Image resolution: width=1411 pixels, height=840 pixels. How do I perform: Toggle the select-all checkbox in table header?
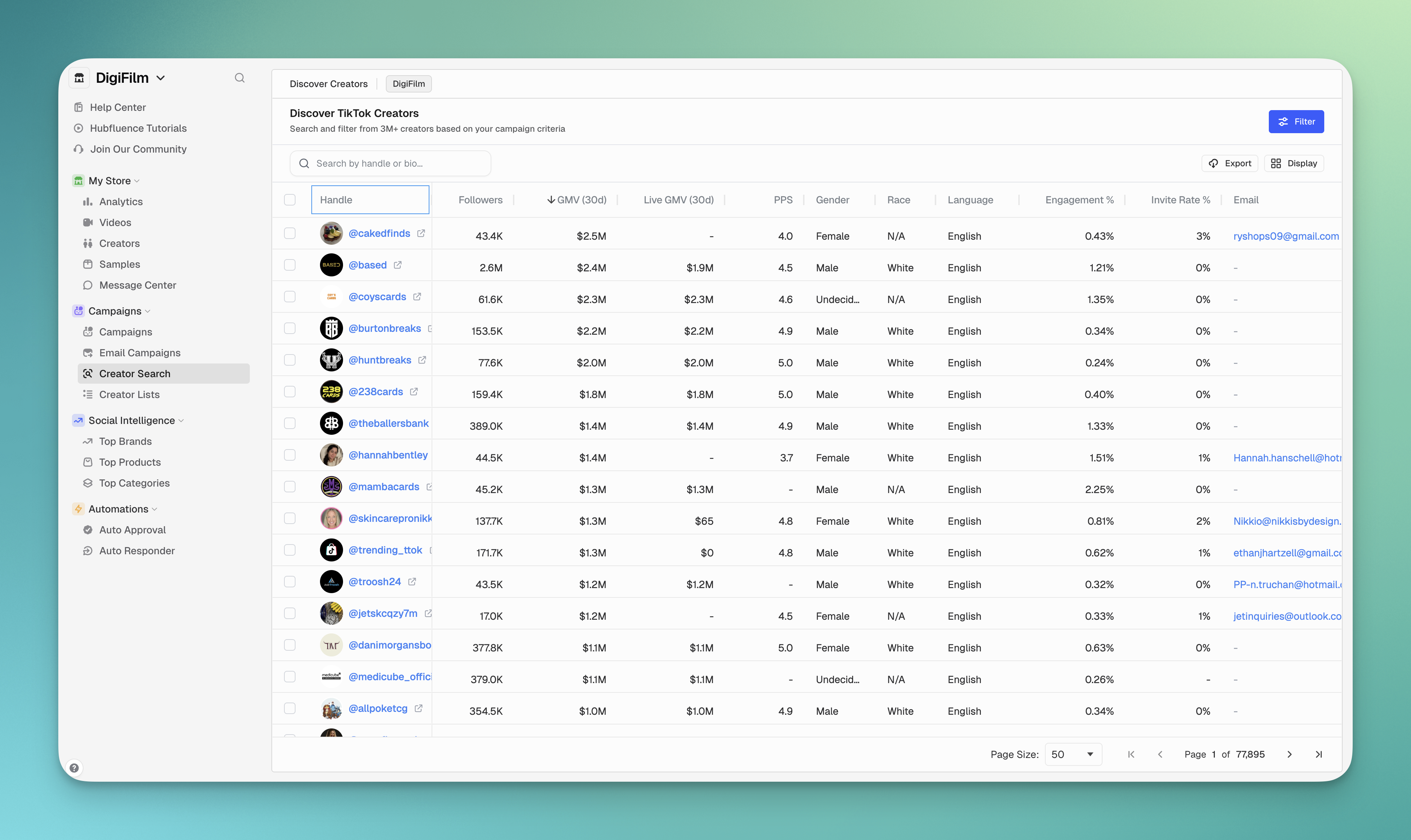click(x=290, y=199)
